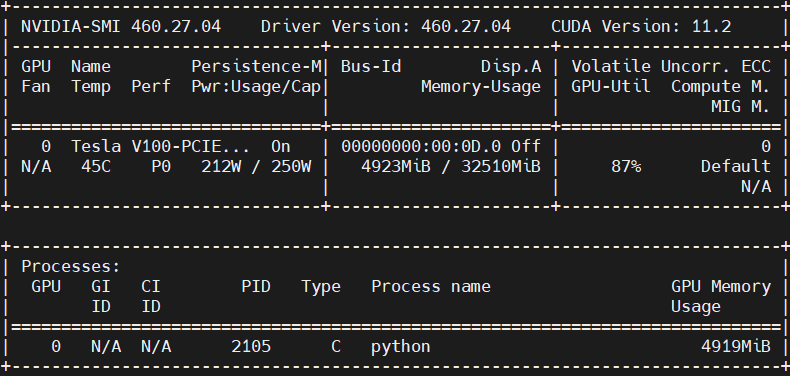
Task: Click the Persistence-M On value
Action: (281, 147)
